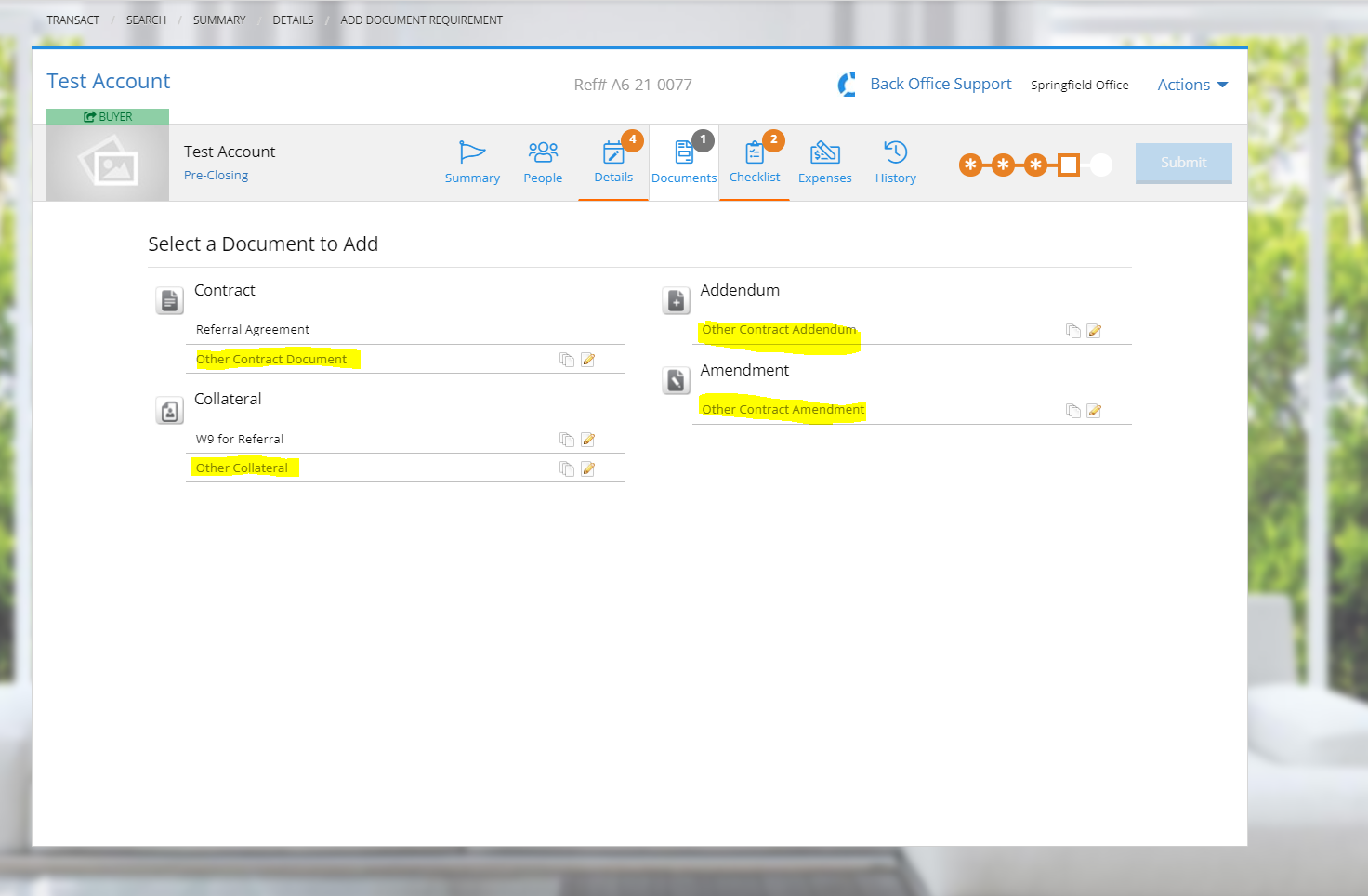Open the People tab

543,162
